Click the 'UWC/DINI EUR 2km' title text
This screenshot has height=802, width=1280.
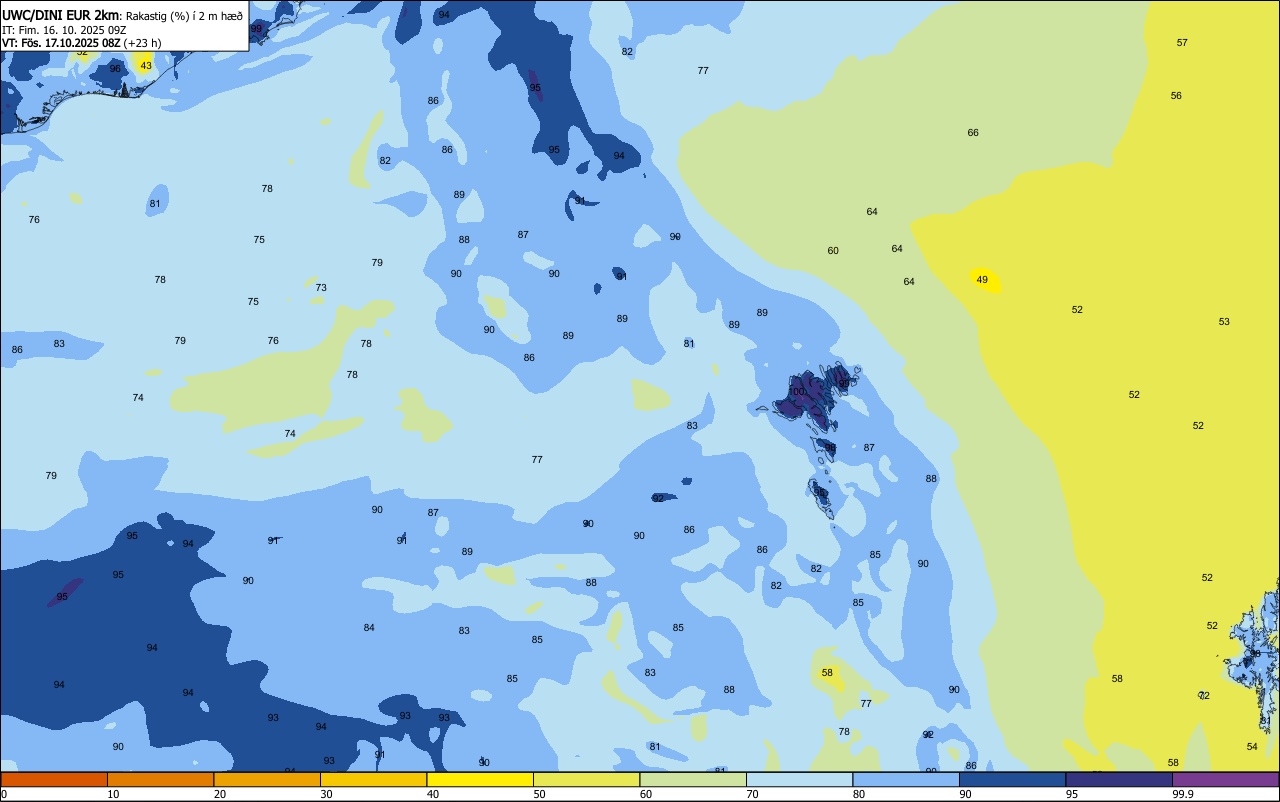(x=61, y=14)
